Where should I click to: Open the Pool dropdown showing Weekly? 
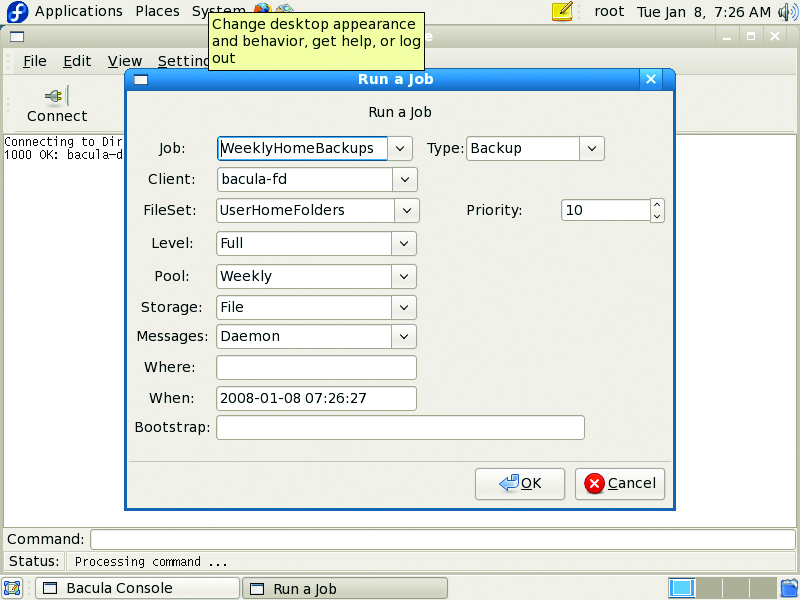[404, 276]
